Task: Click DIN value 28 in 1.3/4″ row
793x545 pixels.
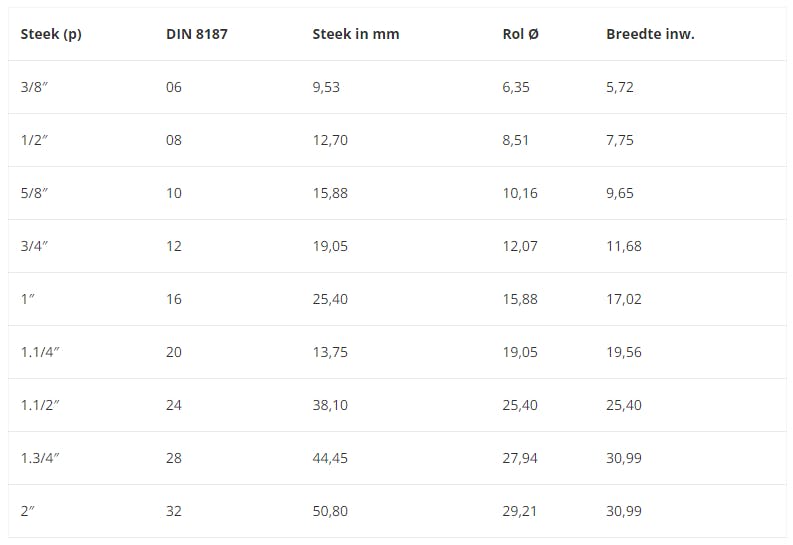Action: point(174,458)
